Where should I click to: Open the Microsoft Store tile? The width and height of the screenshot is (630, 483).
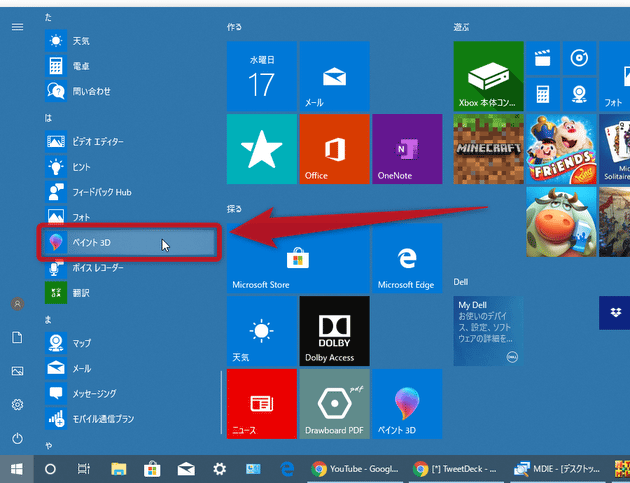pyautogui.click(x=298, y=258)
